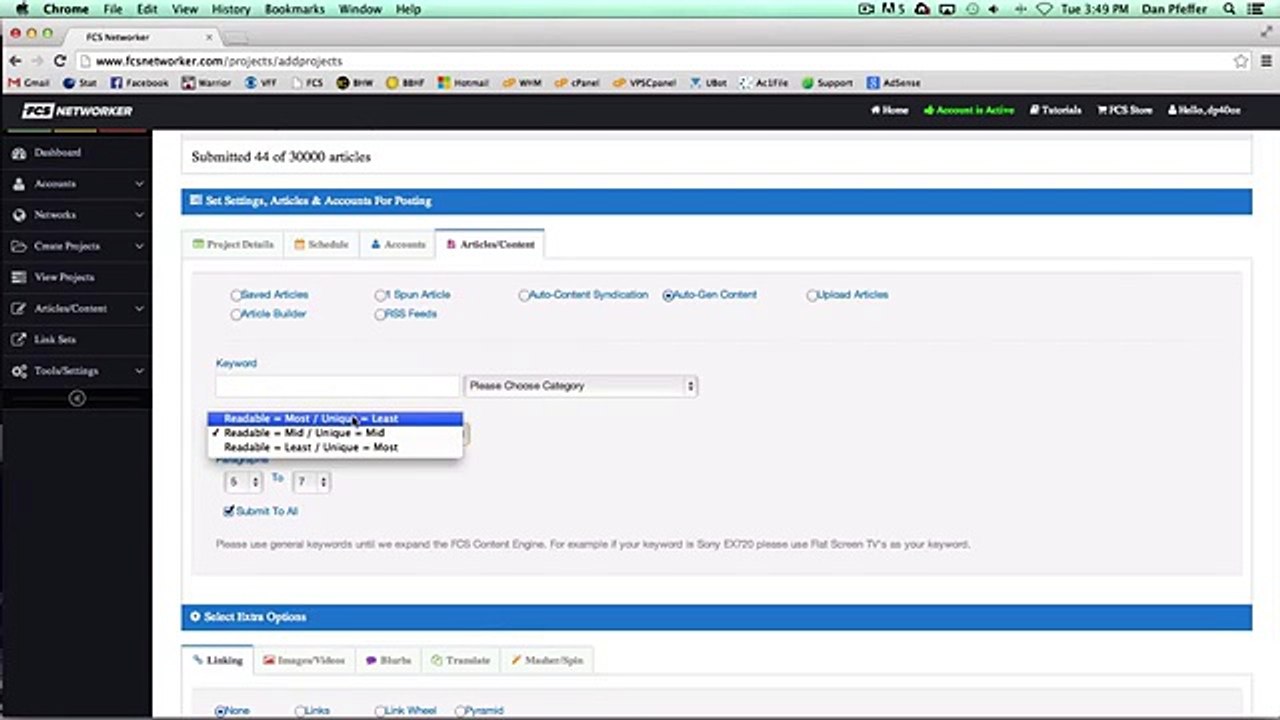
Task: Click the Wi-Fi icon in menu bar
Action: coord(1045,9)
